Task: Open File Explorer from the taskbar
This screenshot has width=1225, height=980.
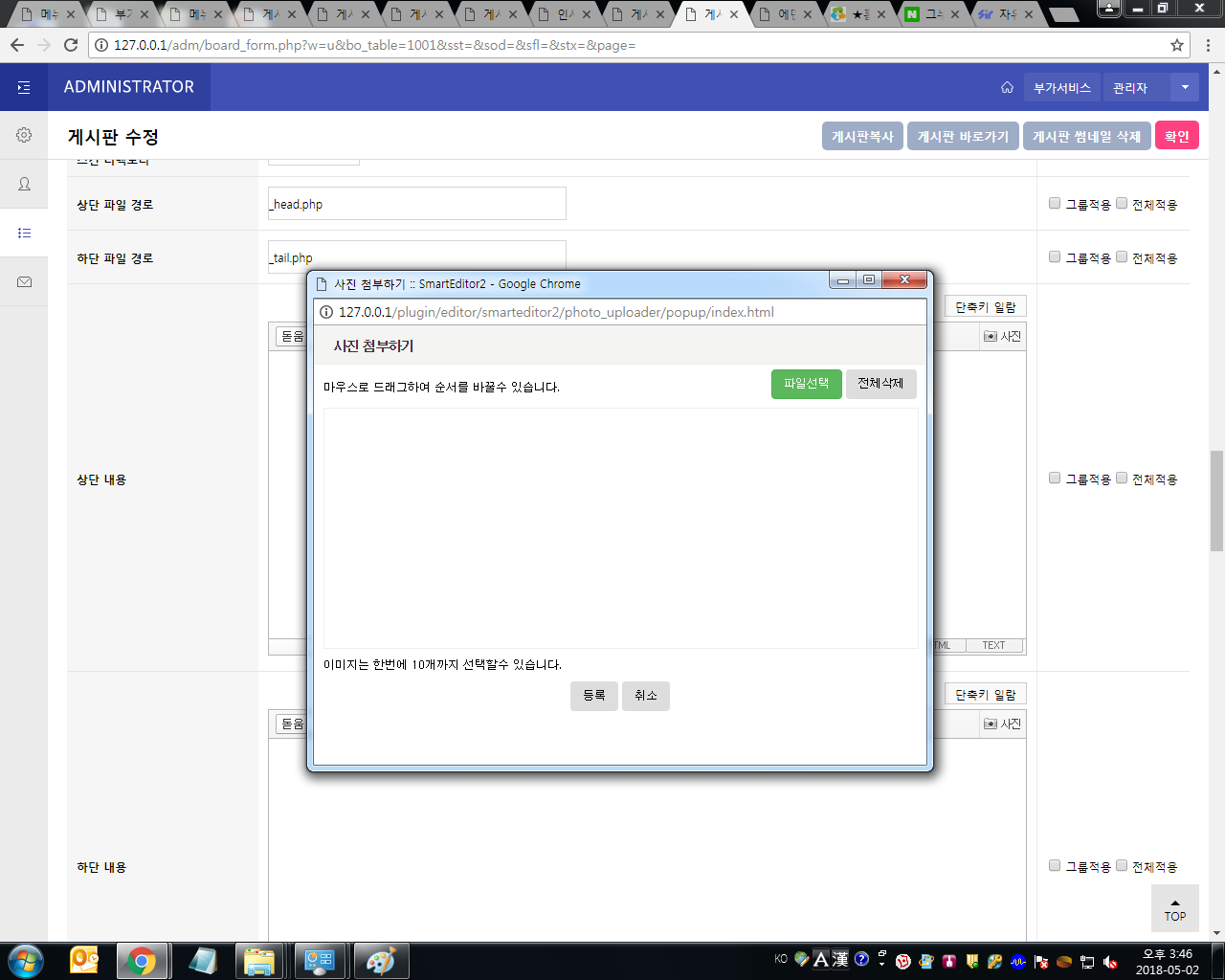Action: pos(259,961)
